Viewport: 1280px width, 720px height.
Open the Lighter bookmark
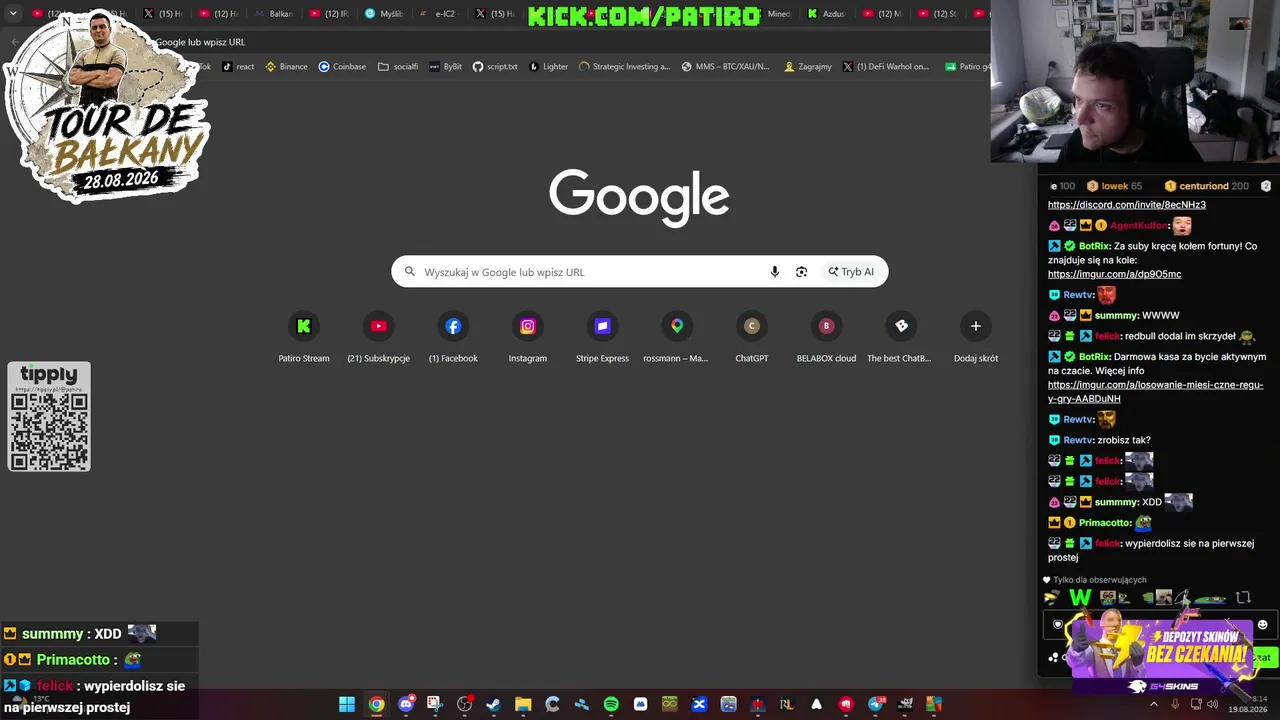pyautogui.click(x=549, y=67)
